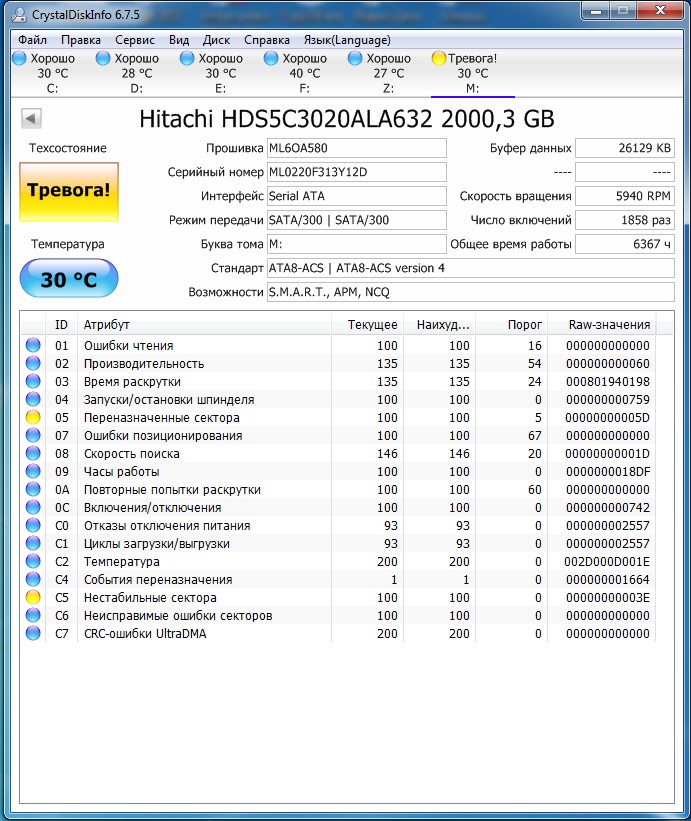Image resolution: width=691 pixels, height=821 pixels.
Task: Click status orb for C7 CRC-ошибки UltraDMA
Action: point(33,633)
